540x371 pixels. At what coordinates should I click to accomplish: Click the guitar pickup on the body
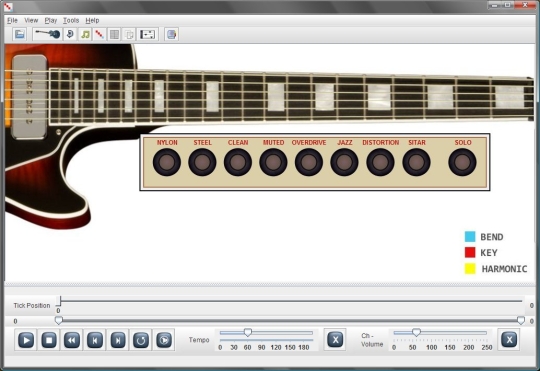pos(29,97)
